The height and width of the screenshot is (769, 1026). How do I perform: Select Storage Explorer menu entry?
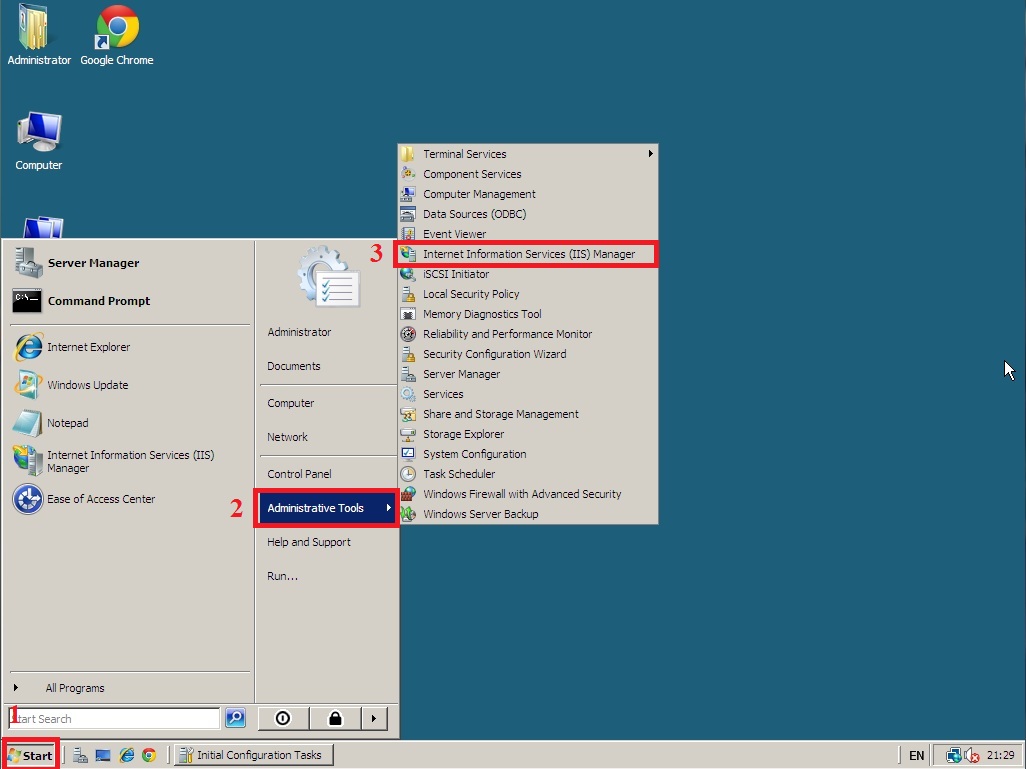[x=527, y=434]
